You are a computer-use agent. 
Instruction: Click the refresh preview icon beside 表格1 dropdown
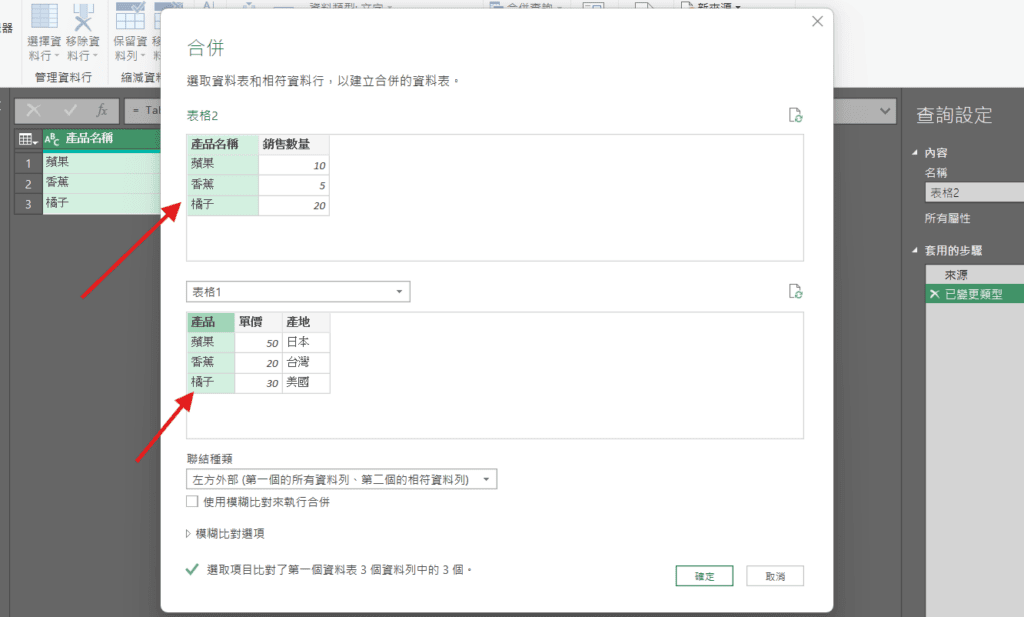[x=795, y=291]
